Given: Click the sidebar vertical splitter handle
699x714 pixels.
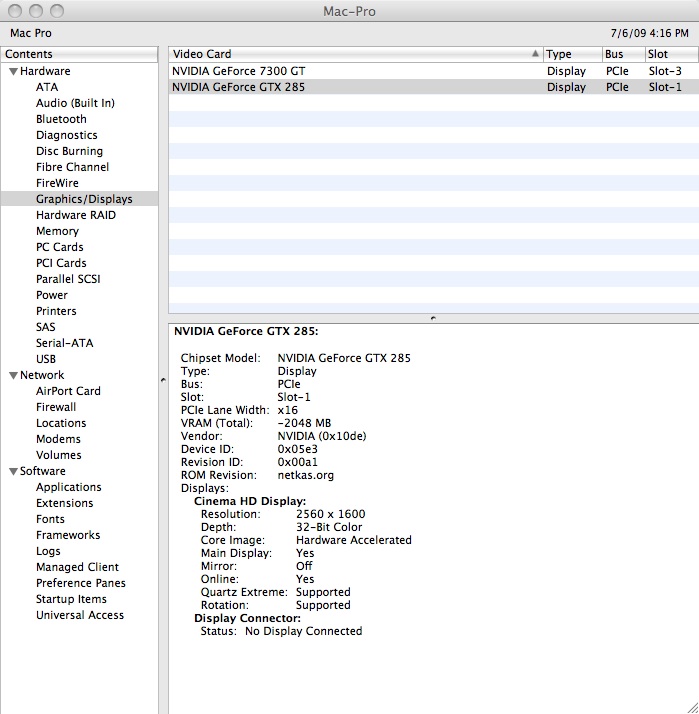Looking at the screenshot, I should tap(163, 380).
